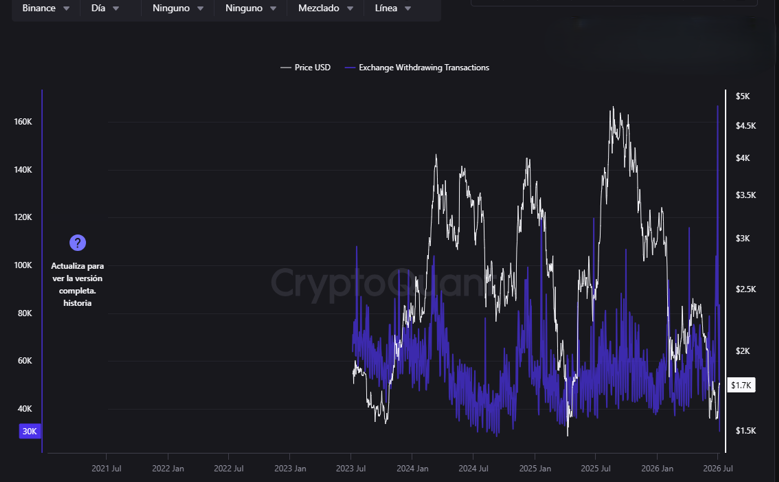The image size is (779, 482).
Task: Open the Binance exchange dropdown
Action: pyautogui.click(x=46, y=8)
